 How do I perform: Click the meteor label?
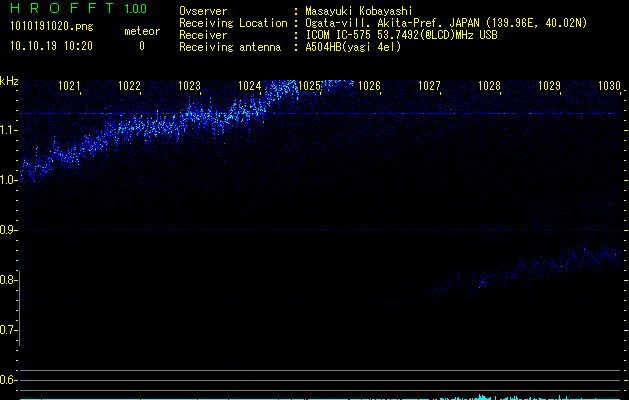(142, 31)
